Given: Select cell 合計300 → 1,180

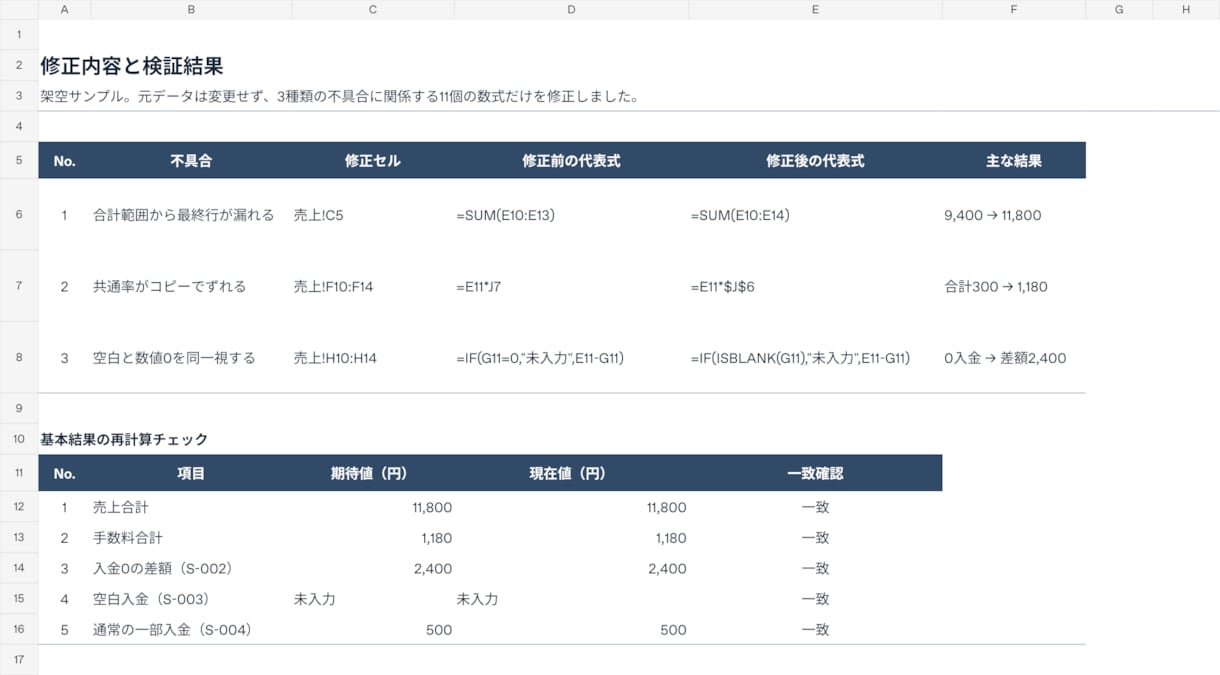Looking at the screenshot, I should [x=1014, y=286].
